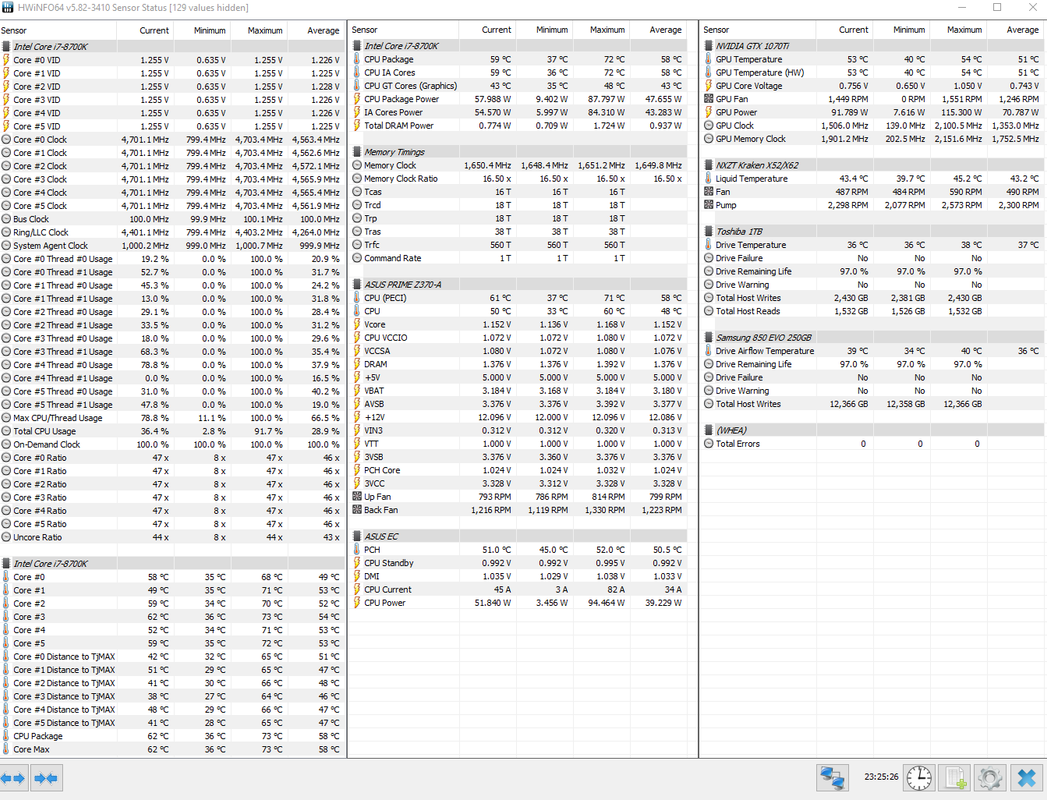Image resolution: width=1047 pixels, height=800 pixels.
Task: Reset values with the clock icon button
Action: click(919, 778)
